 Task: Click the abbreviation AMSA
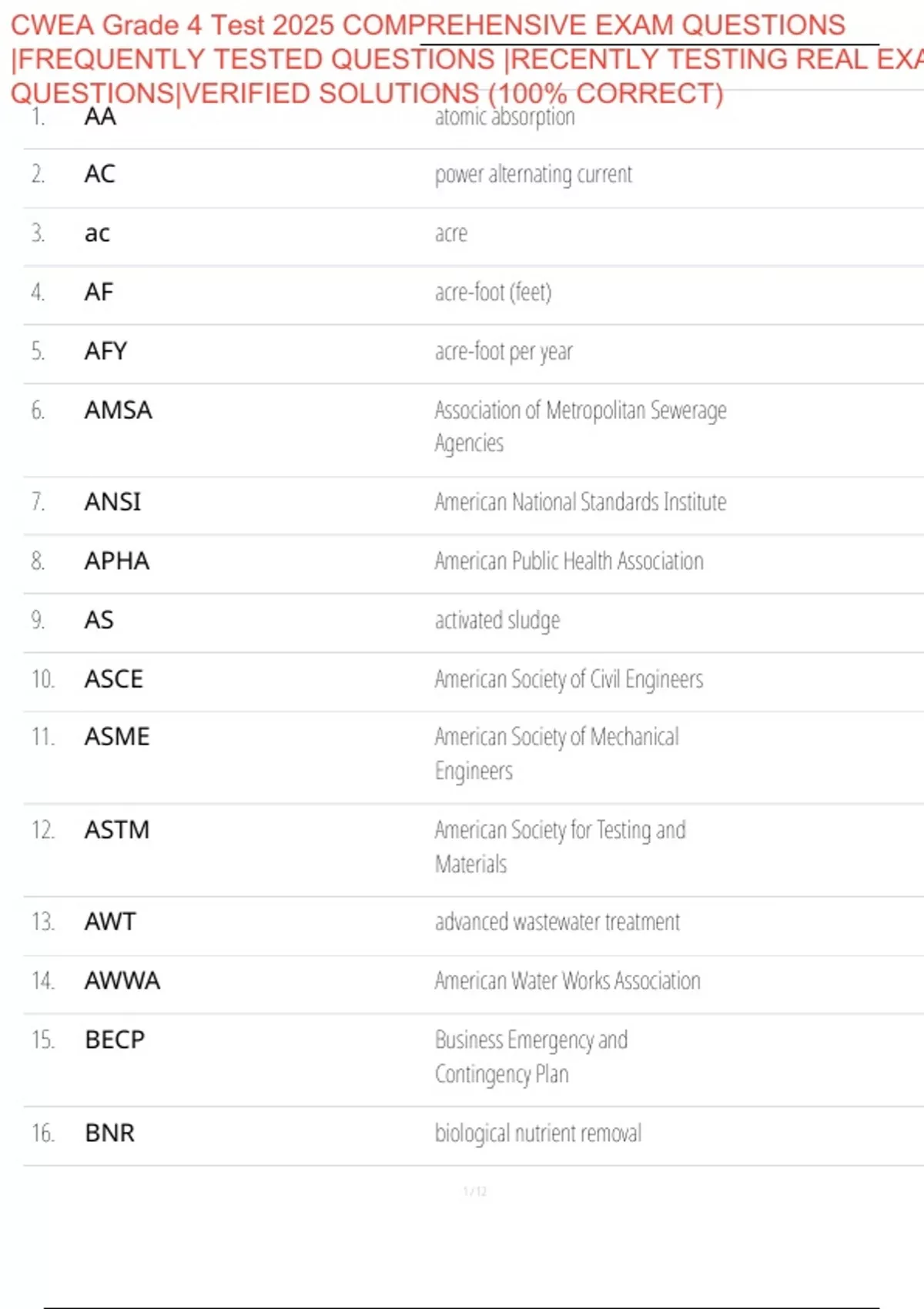coord(118,410)
